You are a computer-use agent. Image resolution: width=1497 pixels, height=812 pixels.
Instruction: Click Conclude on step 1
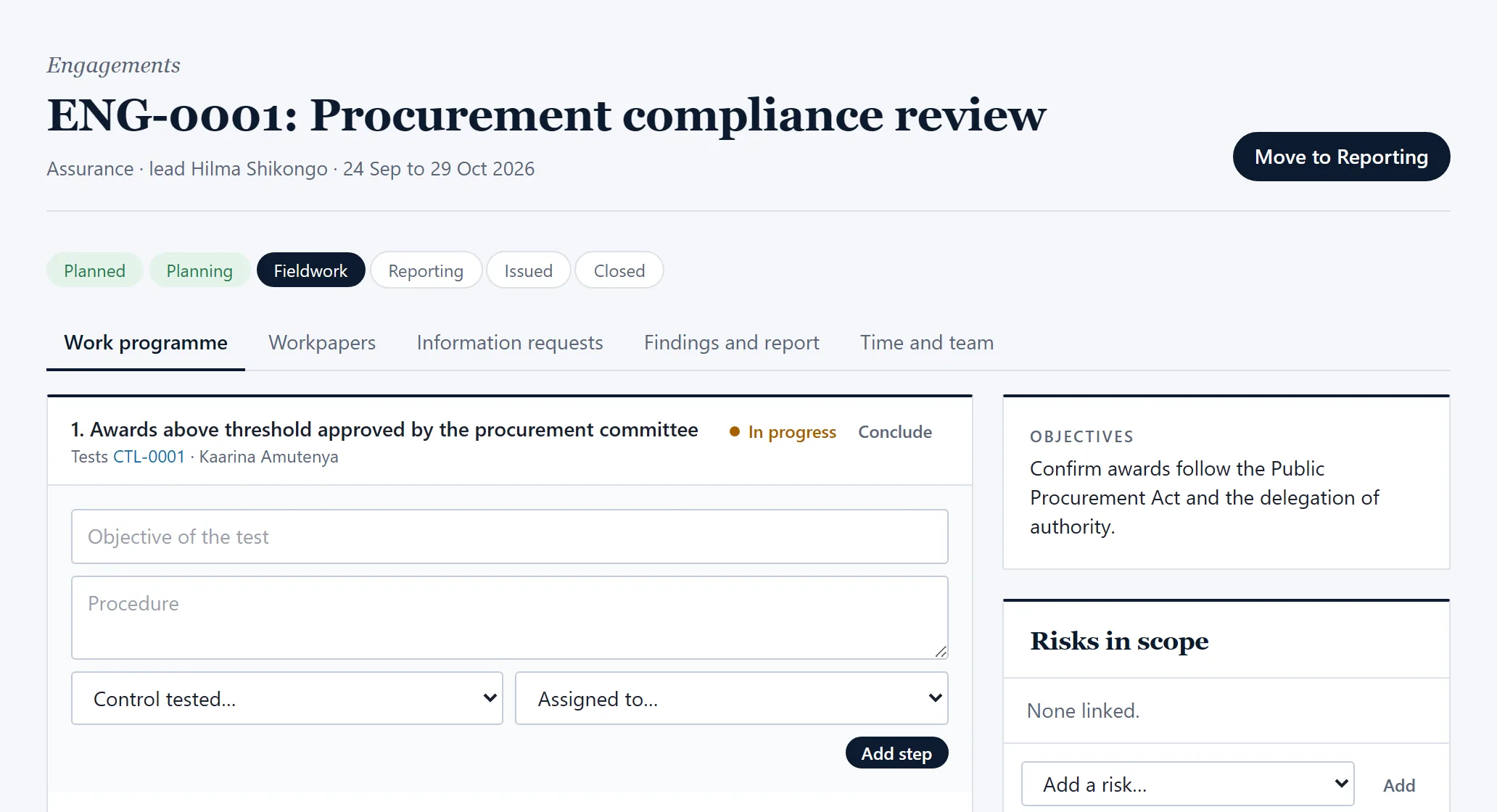click(x=895, y=431)
